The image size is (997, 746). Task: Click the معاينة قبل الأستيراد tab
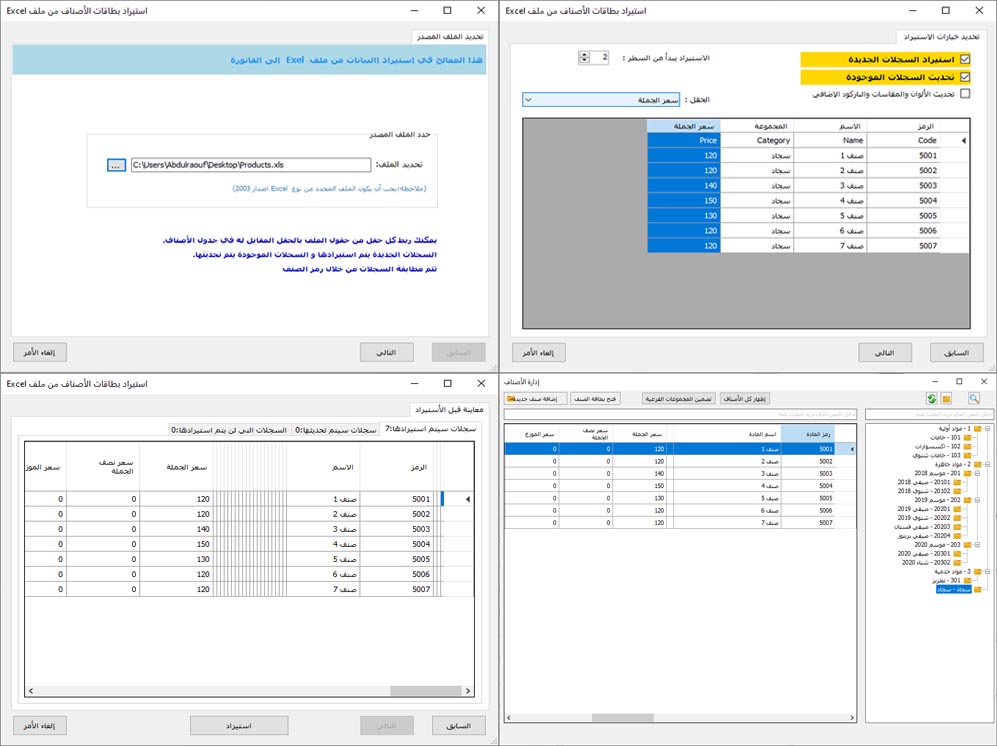pos(449,409)
